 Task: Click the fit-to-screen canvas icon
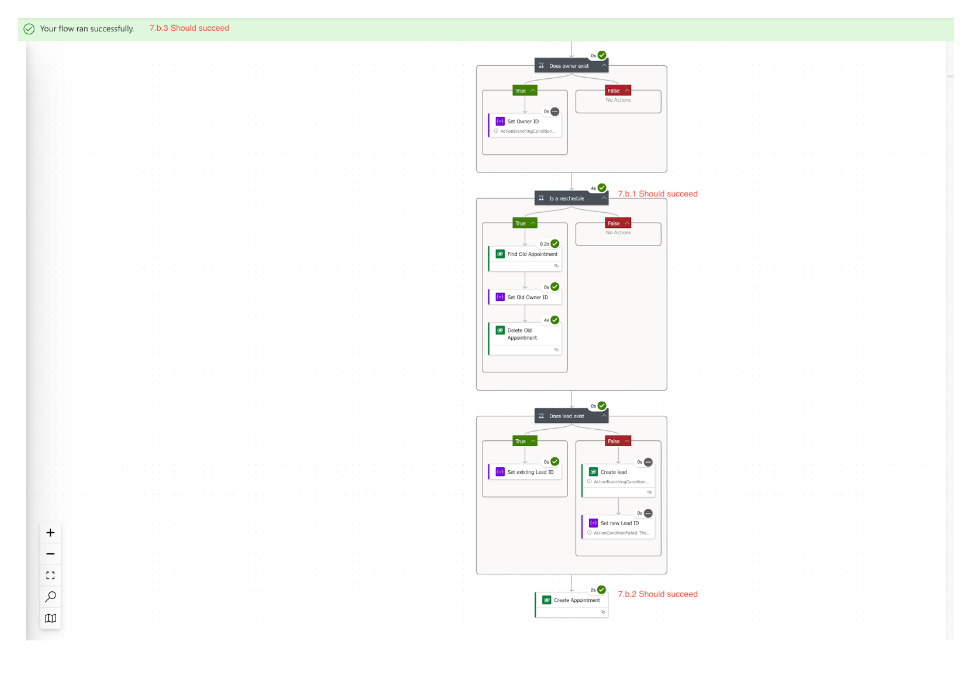click(50, 575)
